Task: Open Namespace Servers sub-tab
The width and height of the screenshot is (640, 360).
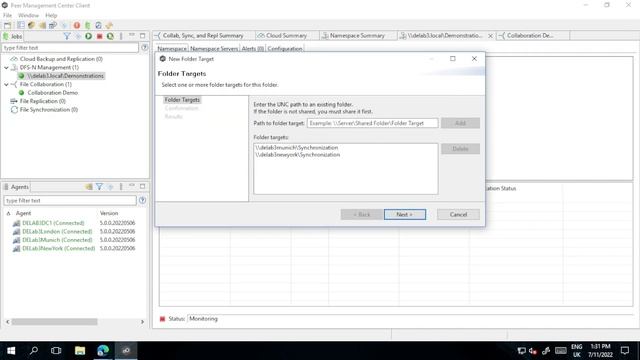Action: (x=214, y=49)
